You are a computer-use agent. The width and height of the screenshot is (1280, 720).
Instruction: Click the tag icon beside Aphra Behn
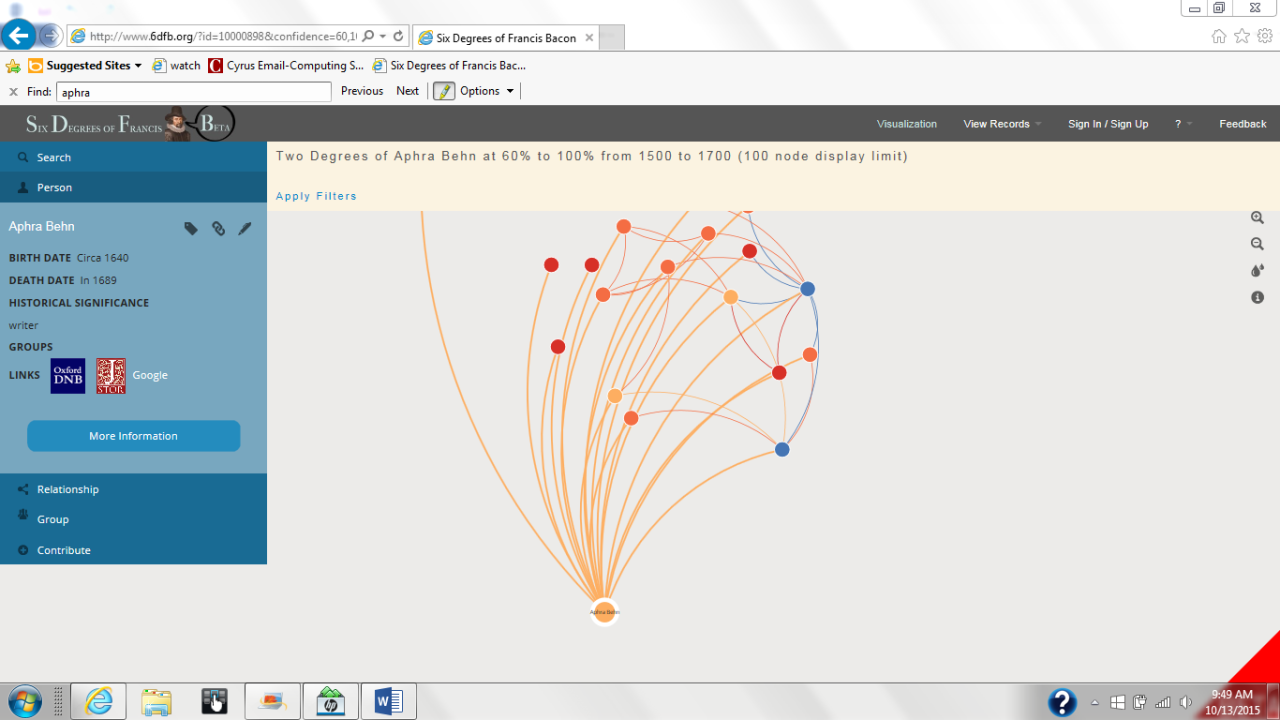click(x=191, y=228)
